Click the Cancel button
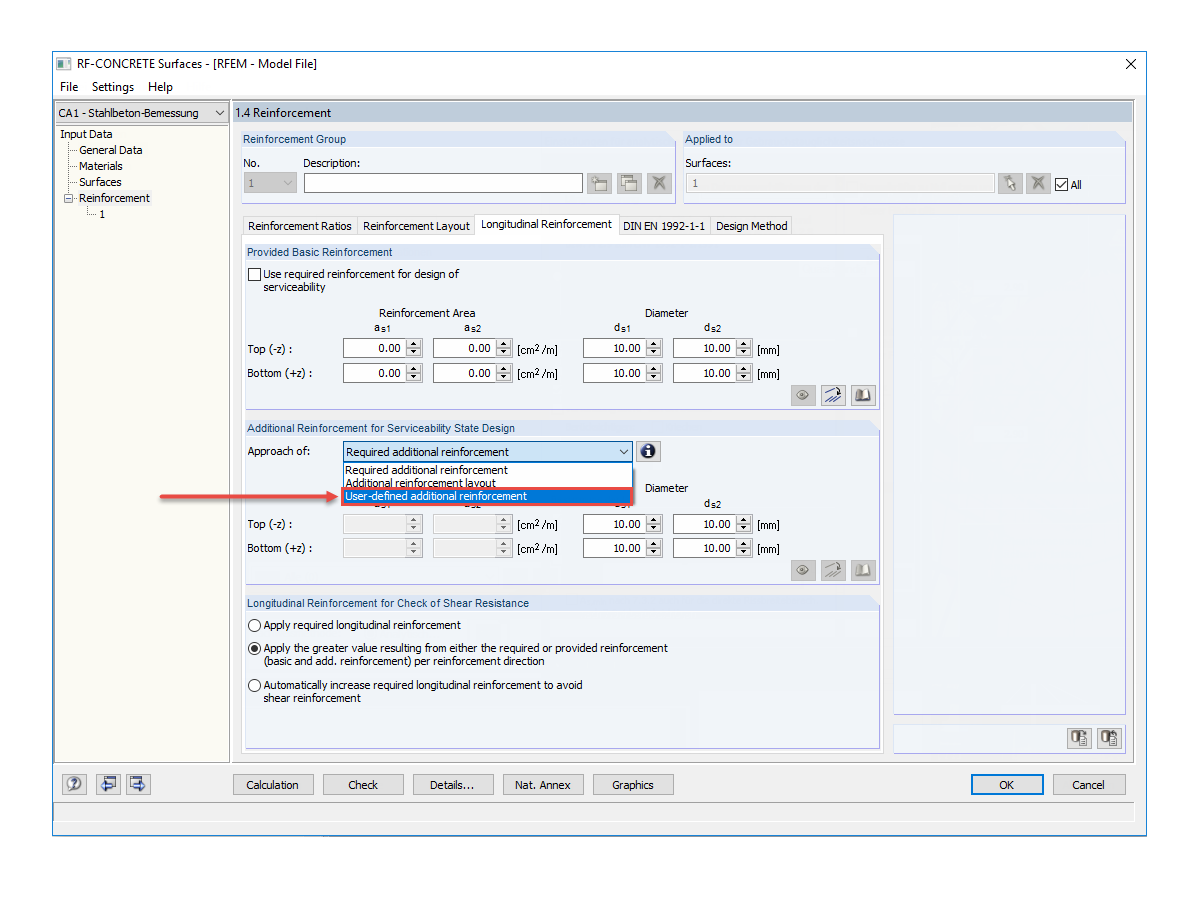The height and width of the screenshot is (900, 1200). tap(1089, 785)
